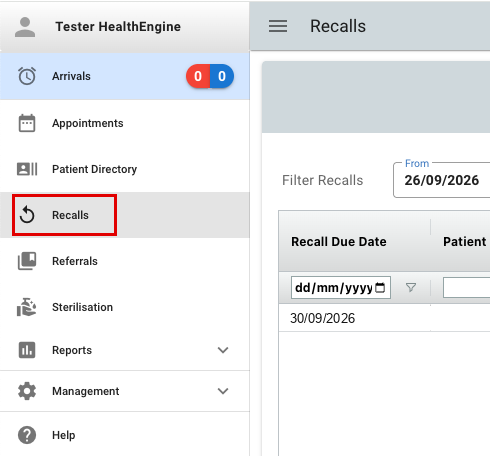
Task: Open the Management menu label
Action: point(85,391)
